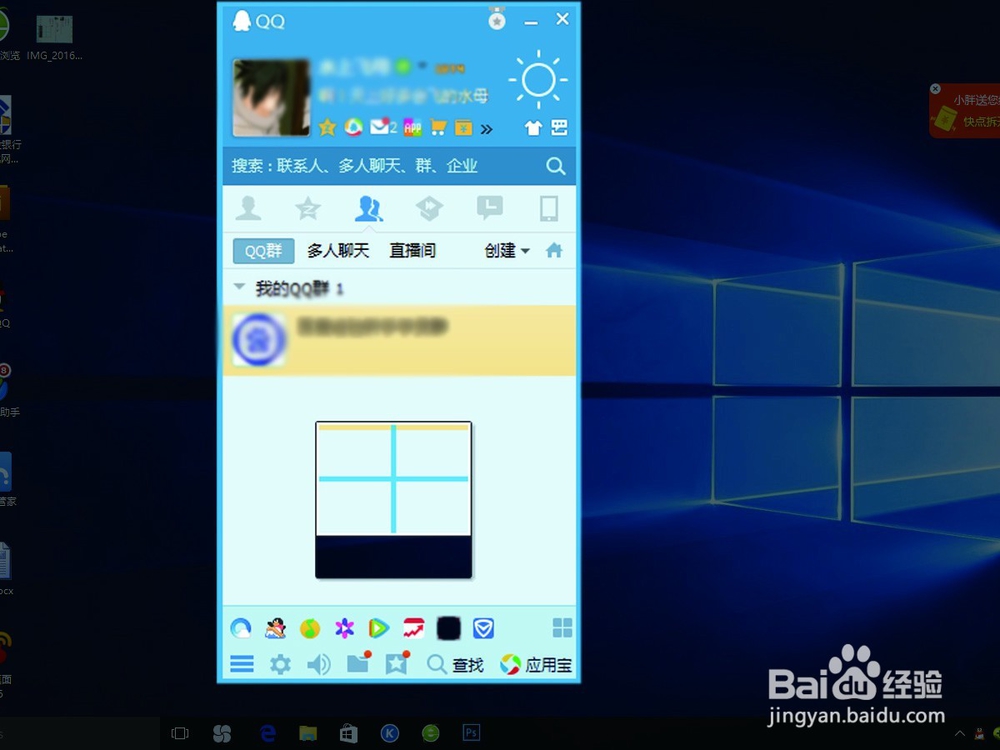Open the interface manager icon beside the T-shirt
The width and height of the screenshot is (1000, 750).
point(559,128)
